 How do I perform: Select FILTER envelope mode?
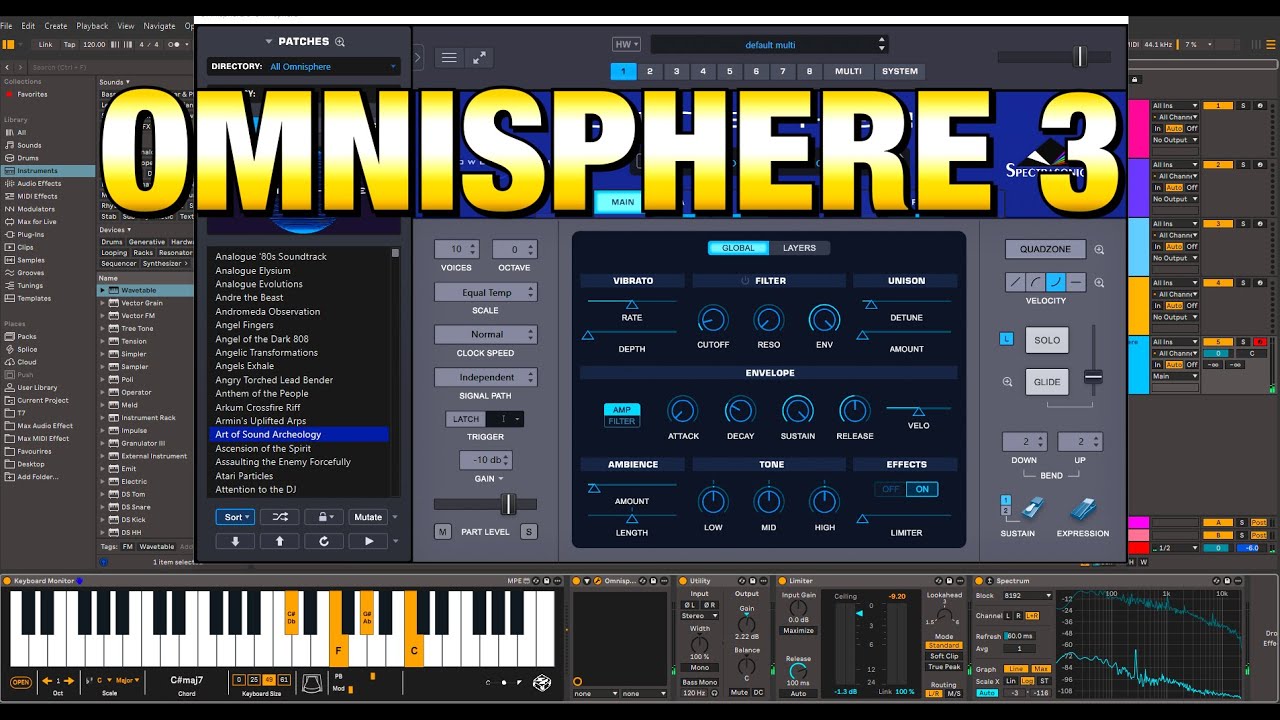(622, 421)
